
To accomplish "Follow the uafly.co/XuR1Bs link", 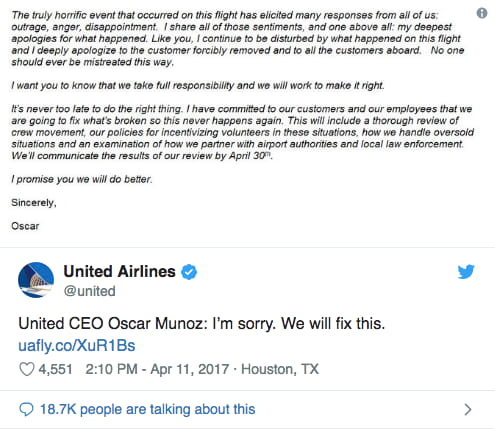I will tap(77, 346).
